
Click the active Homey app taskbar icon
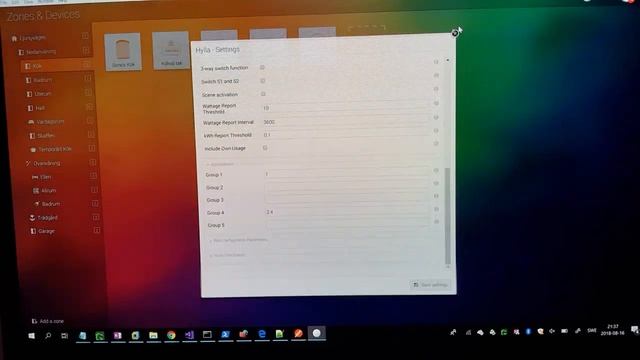316,333
